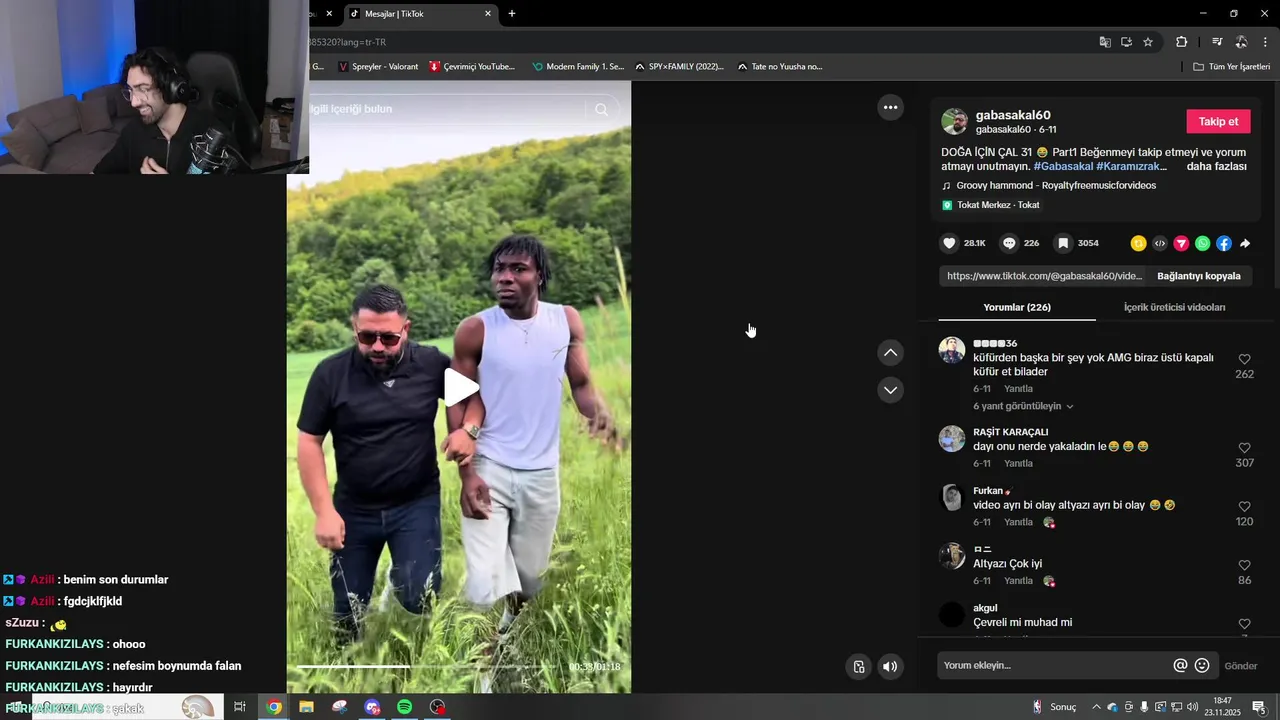Save video with the bookmark icon
Viewport: 1280px width, 720px height.
coord(1063,243)
